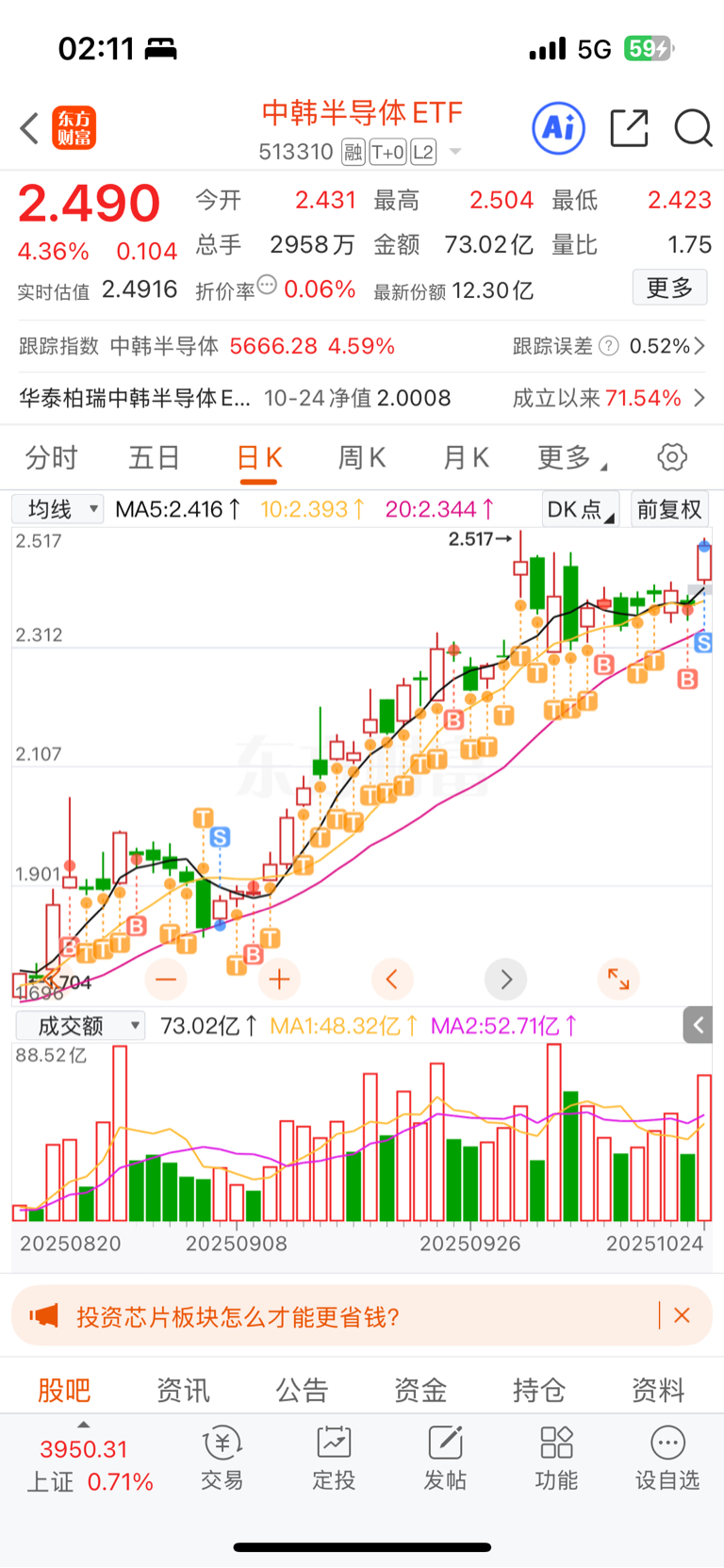Image resolution: width=724 pixels, height=1568 pixels.
Task: Open the DK点 selector
Action: pyautogui.click(x=580, y=510)
